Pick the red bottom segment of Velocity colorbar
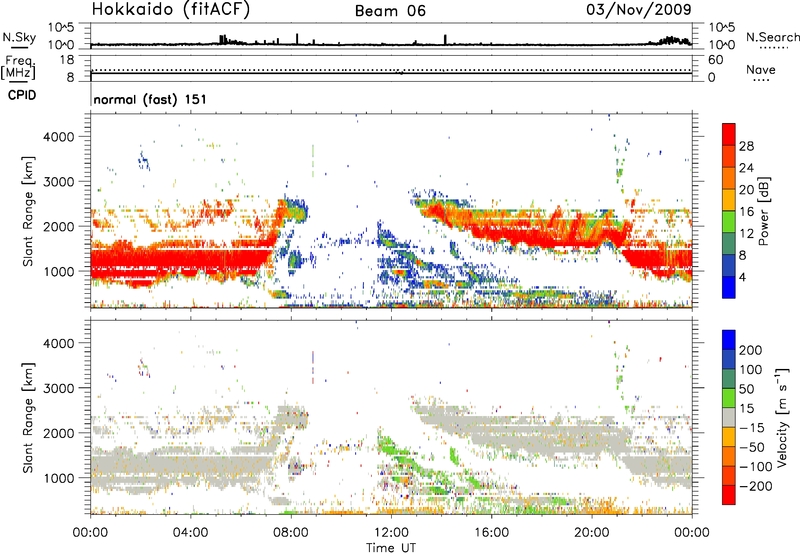Viewport: 800px width, 554px height. [x=729, y=495]
